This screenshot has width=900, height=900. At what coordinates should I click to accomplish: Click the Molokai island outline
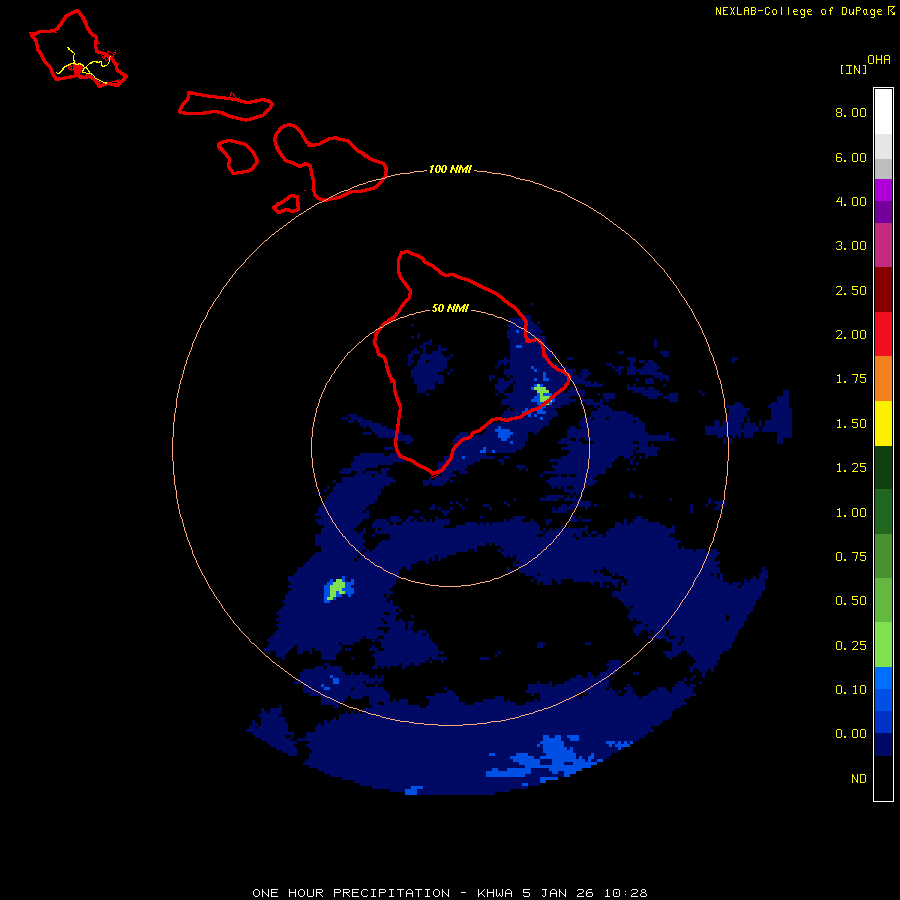226,106
